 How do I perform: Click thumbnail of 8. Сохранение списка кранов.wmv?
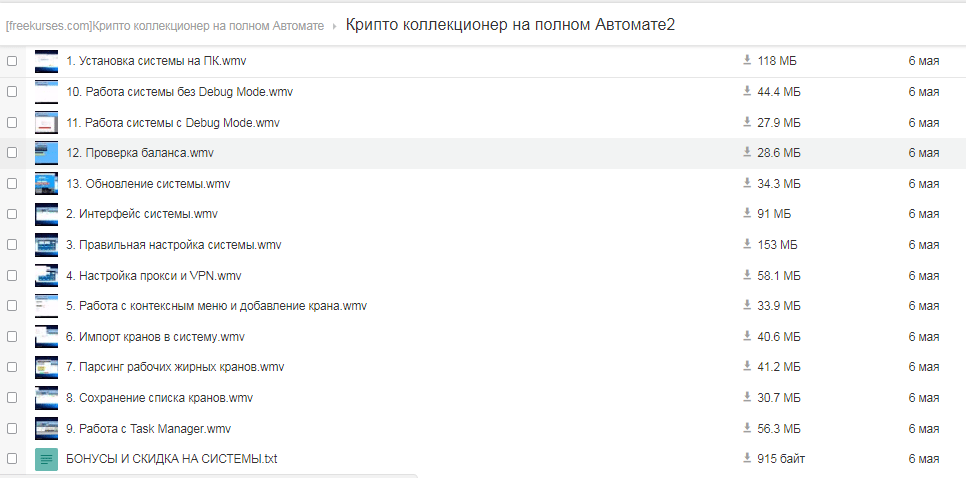[x=46, y=398]
